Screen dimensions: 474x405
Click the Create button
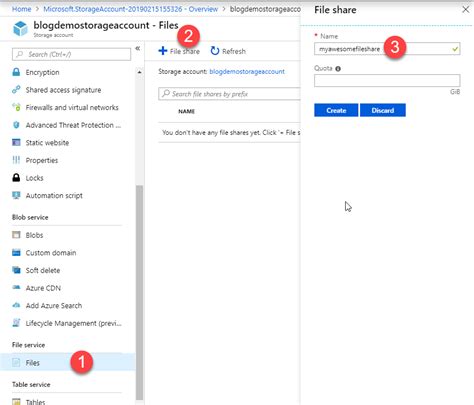[336, 110]
